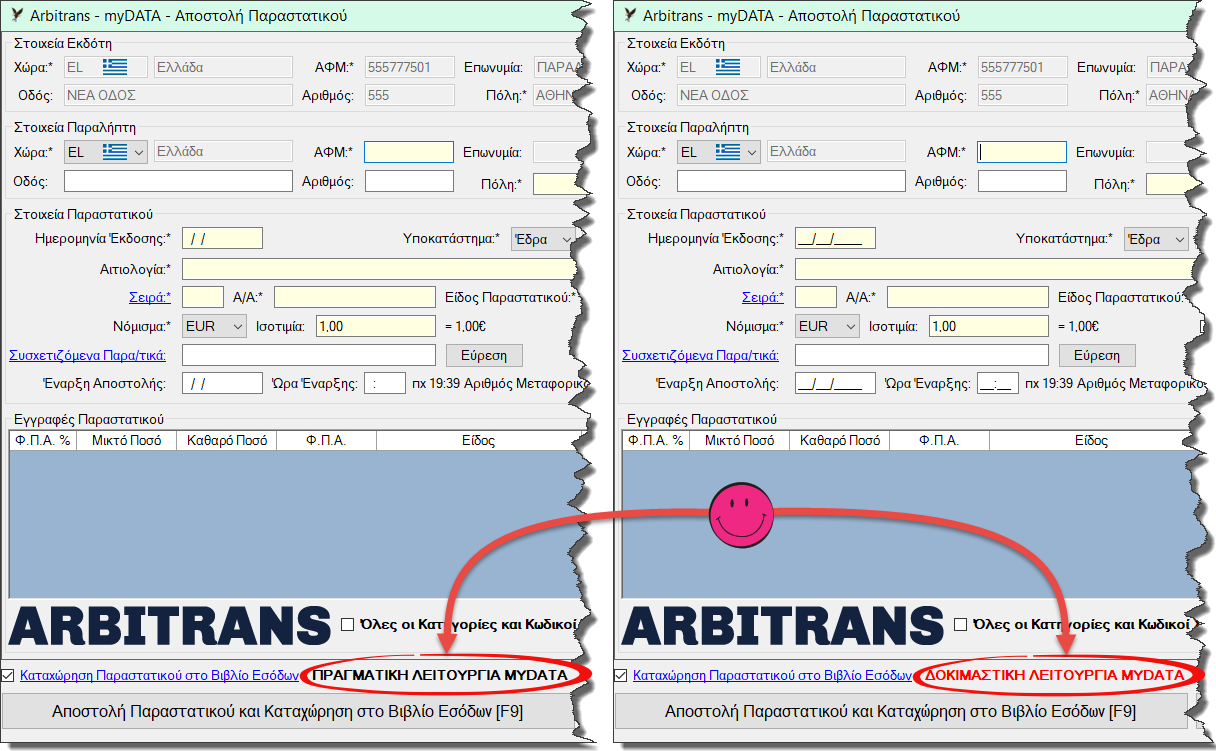Select the 'Φ.Π.Α. %' column header in left window

pos(42,440)
